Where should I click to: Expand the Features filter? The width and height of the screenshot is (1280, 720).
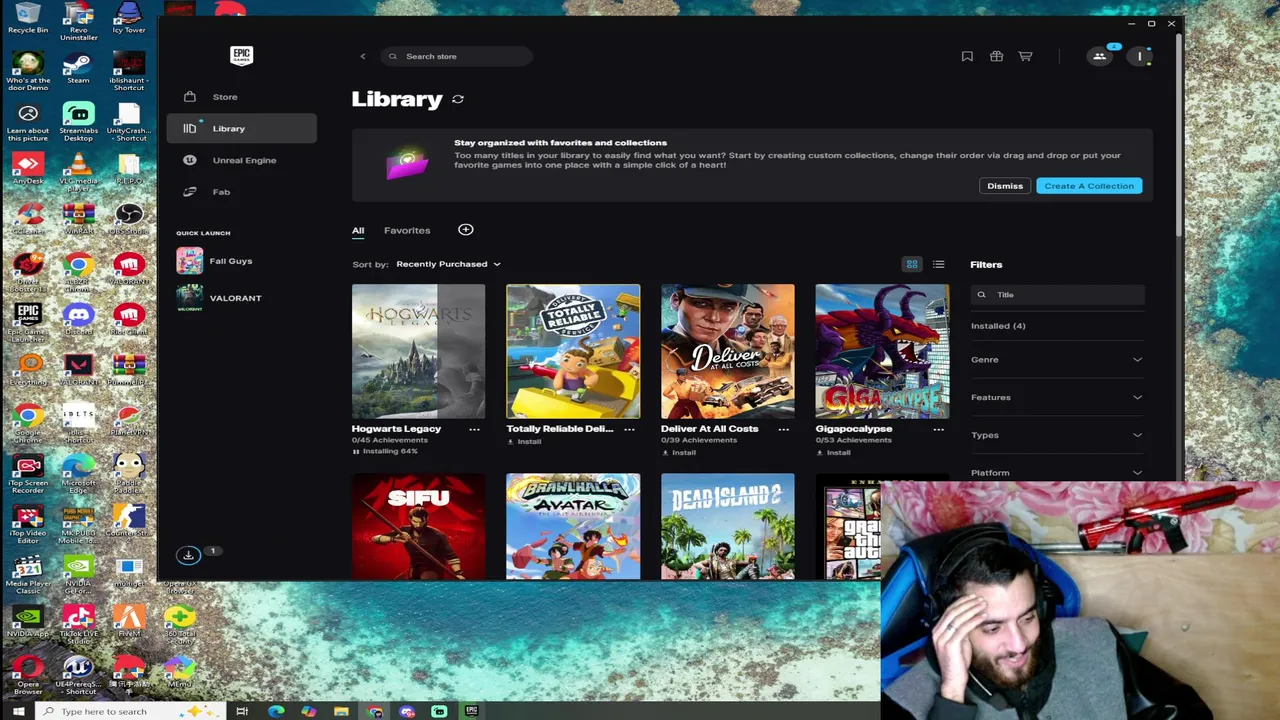pyautogui.click(x=1057, y=397)
